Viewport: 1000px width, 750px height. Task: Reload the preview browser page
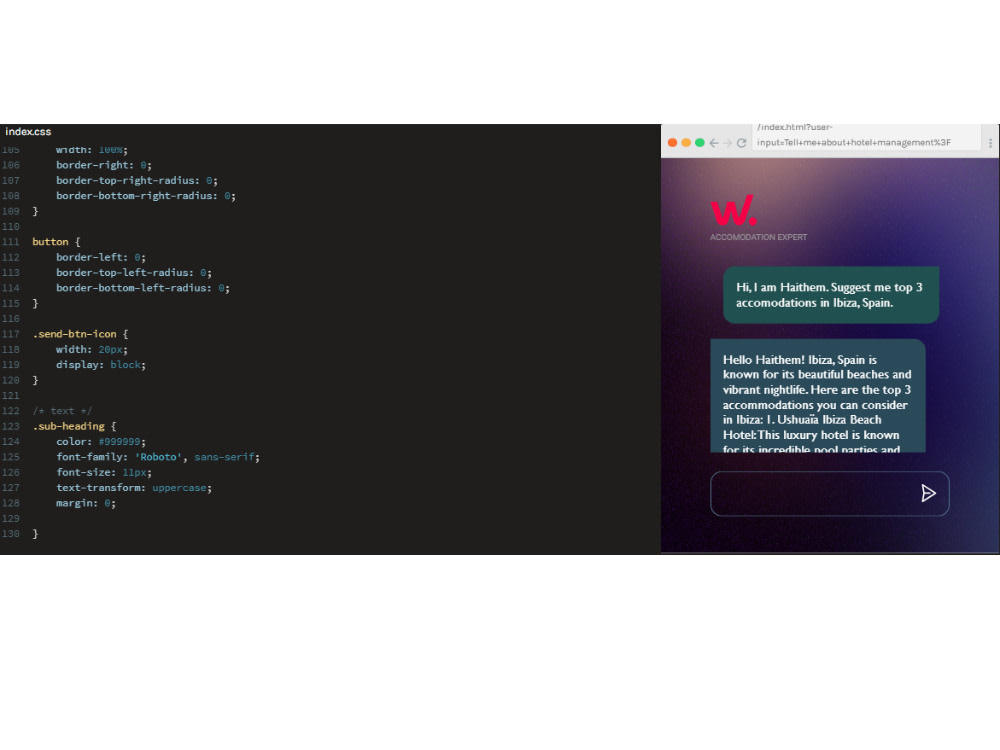741,143
